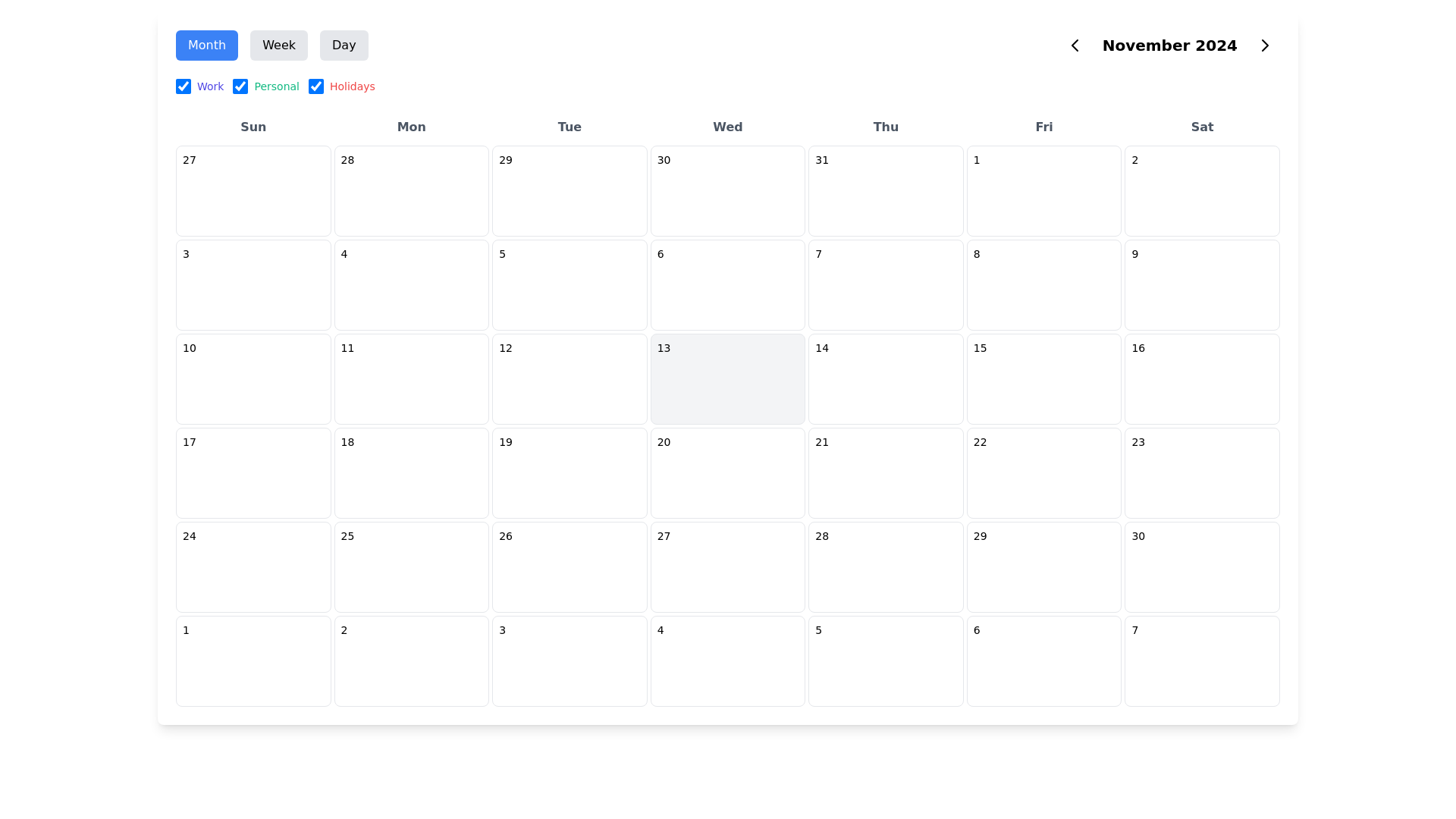
Task: Switch to Day view
Action: (x=344, y=45)
